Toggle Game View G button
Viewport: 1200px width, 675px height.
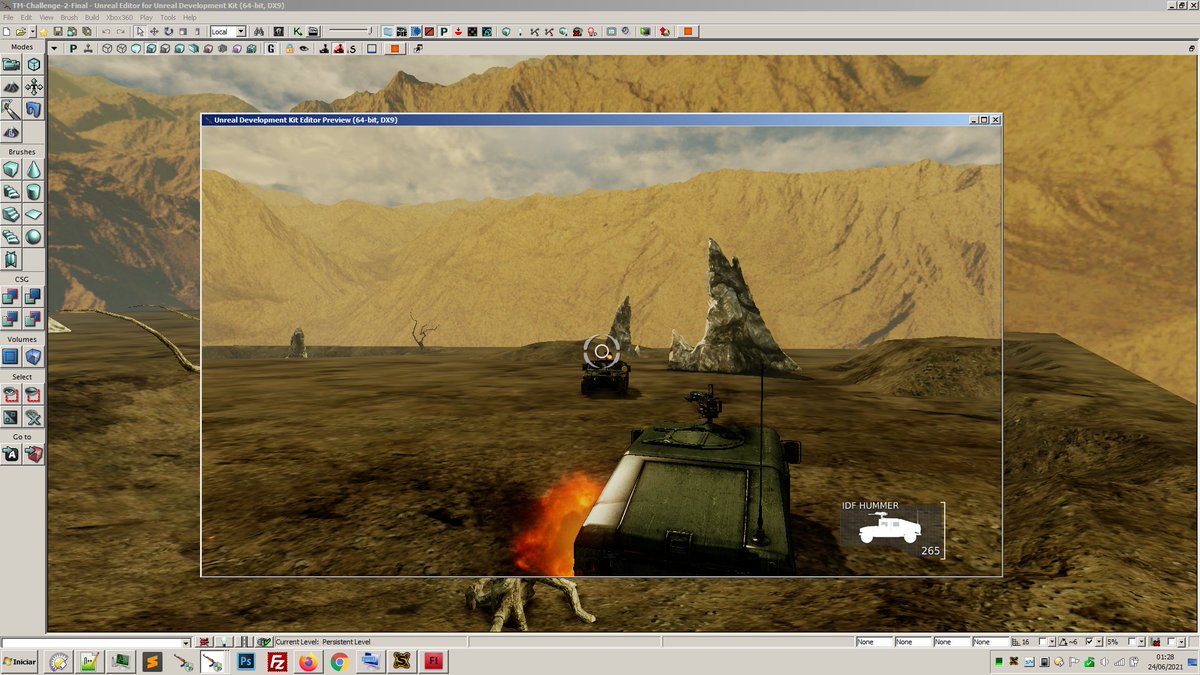click(271, 48)
